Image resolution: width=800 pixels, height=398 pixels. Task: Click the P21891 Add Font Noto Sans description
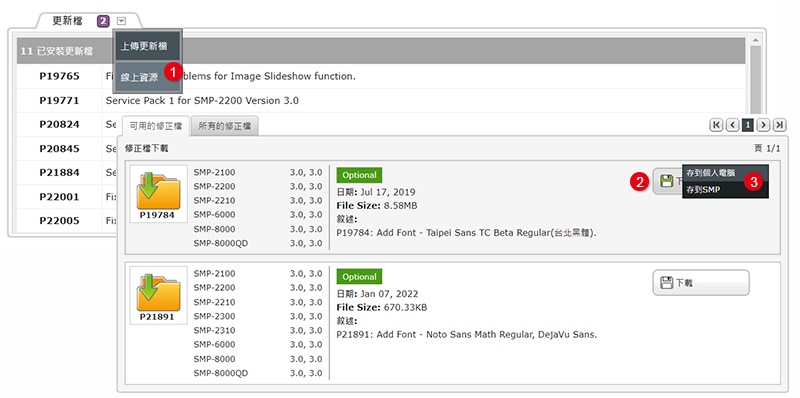466,335
